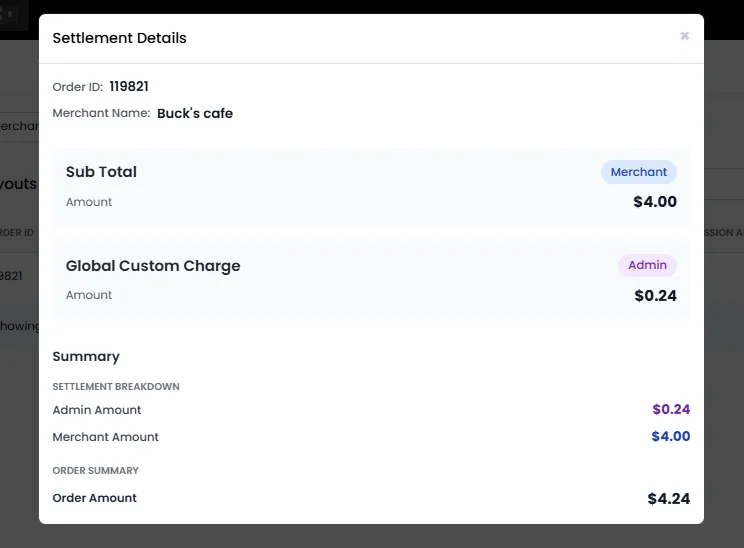Click the Order ID: label

point(77,87)
